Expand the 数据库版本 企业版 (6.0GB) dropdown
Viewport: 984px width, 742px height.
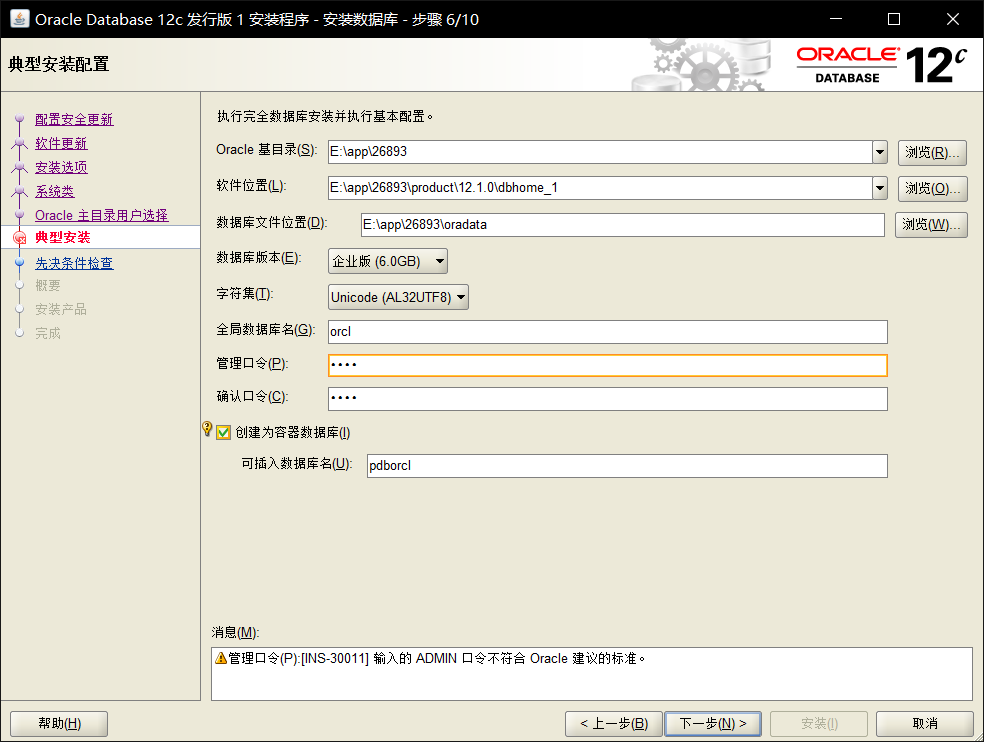click(x=388, y=261)
